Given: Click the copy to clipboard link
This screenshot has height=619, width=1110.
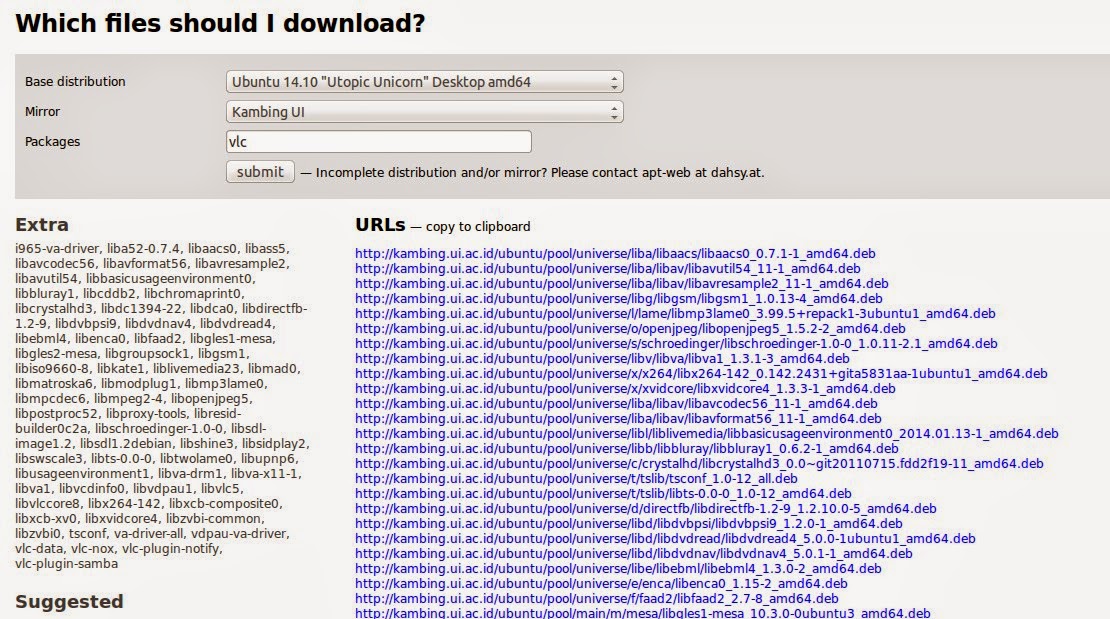Looking at the screenshot, I should click(478, 227).
